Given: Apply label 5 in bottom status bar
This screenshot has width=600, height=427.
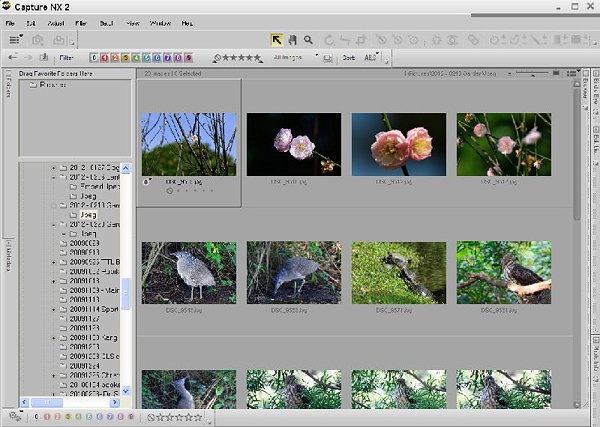Looking at the screenshot, I should (x=89, y=416).
